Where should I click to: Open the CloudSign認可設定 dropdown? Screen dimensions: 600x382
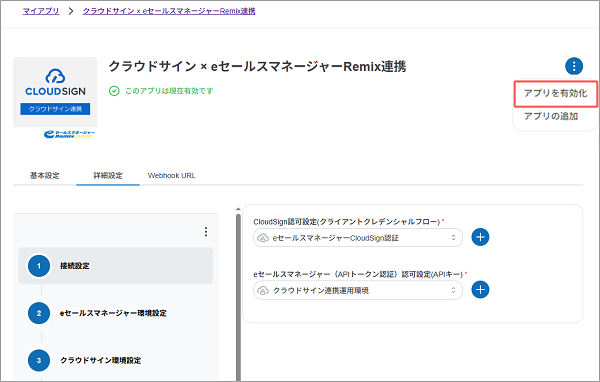click(x=358, y=238)
